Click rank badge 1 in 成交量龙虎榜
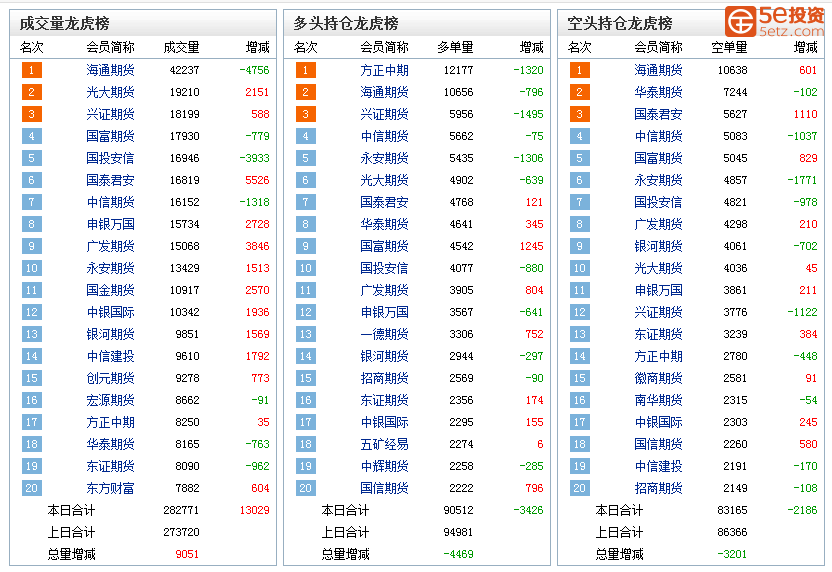The image size is (832, 572). pos(32,70)
